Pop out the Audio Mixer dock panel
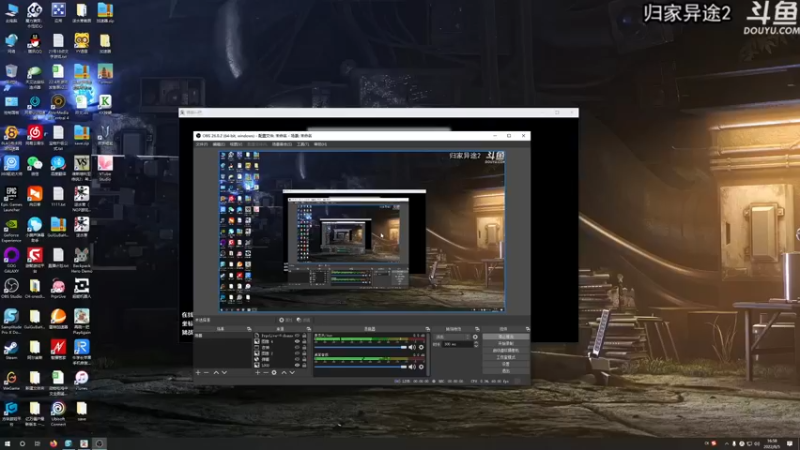Viewport: 800px width, 450px height. pos(428,329)
